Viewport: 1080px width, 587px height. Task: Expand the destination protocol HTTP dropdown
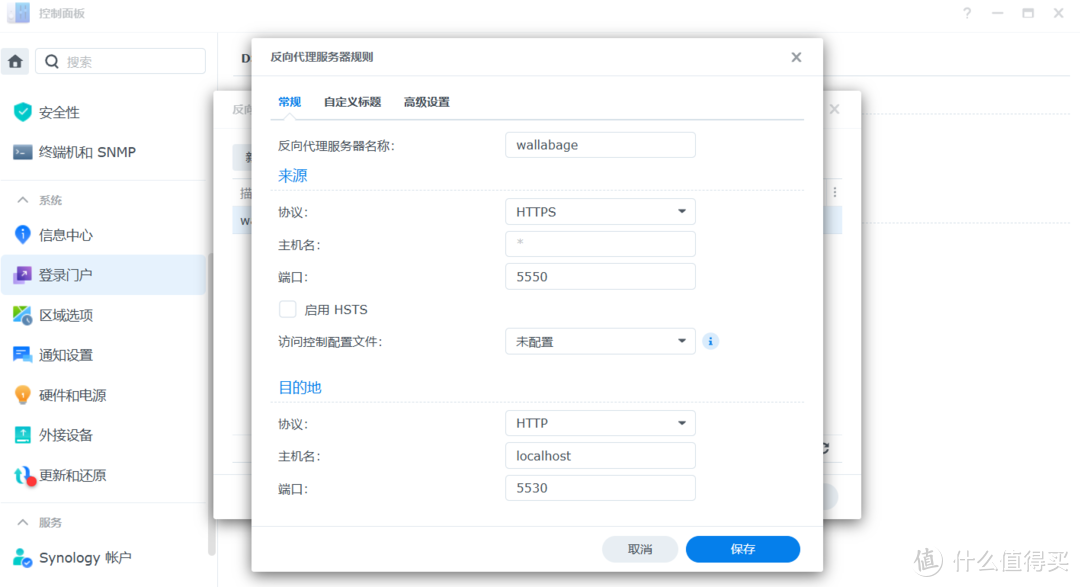pos(600,423)
